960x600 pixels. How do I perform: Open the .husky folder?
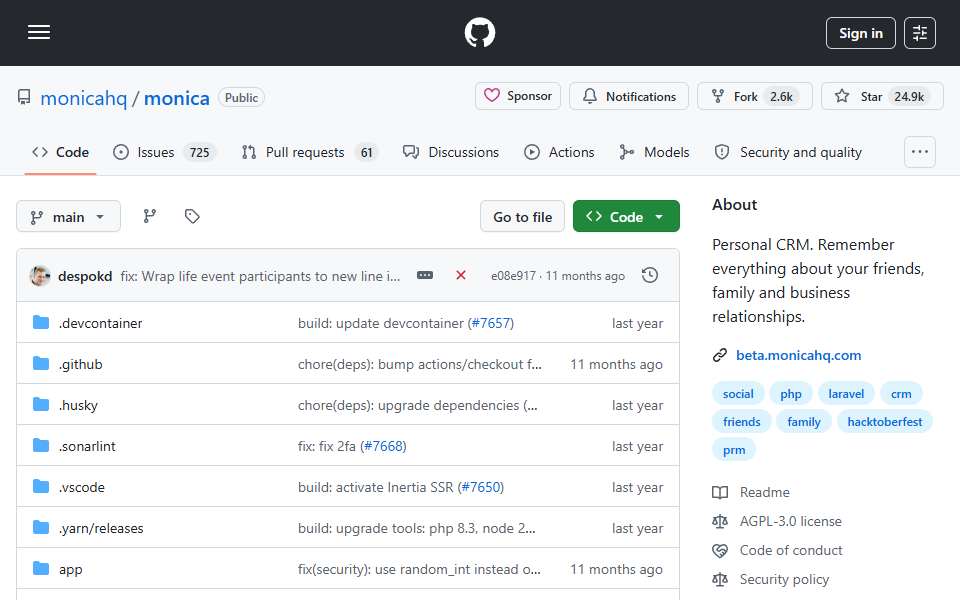point(78,405)
